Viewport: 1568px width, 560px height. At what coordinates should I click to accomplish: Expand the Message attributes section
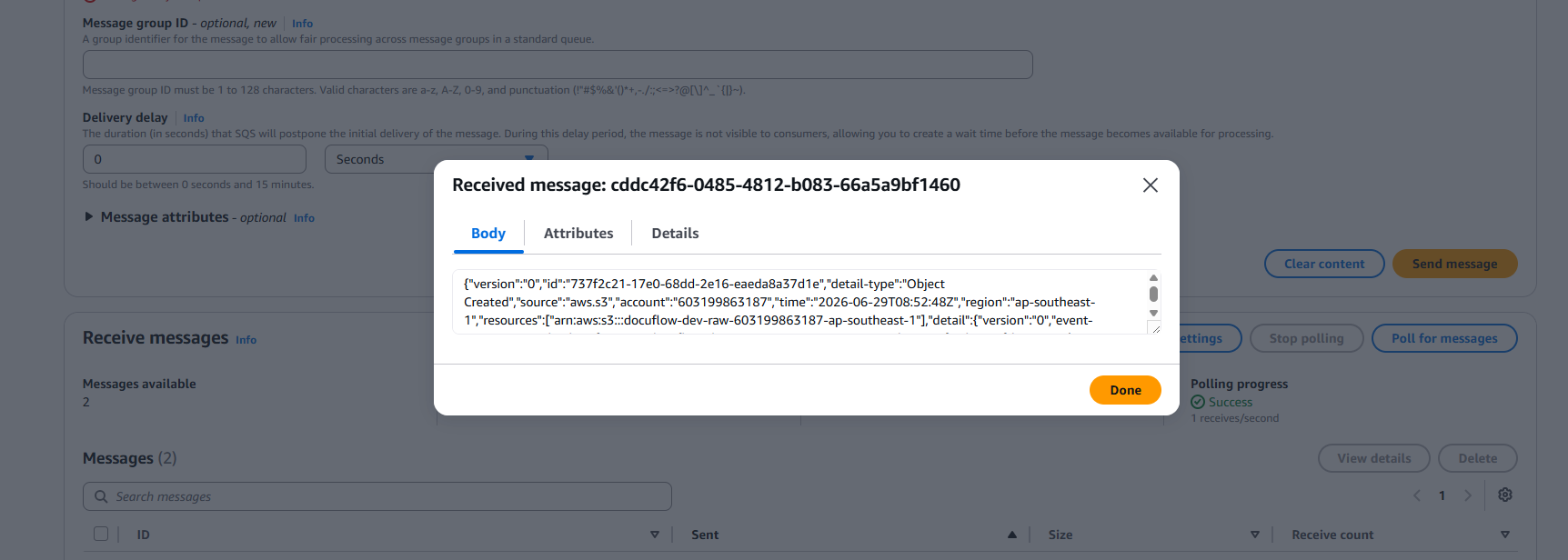(88, 217)
